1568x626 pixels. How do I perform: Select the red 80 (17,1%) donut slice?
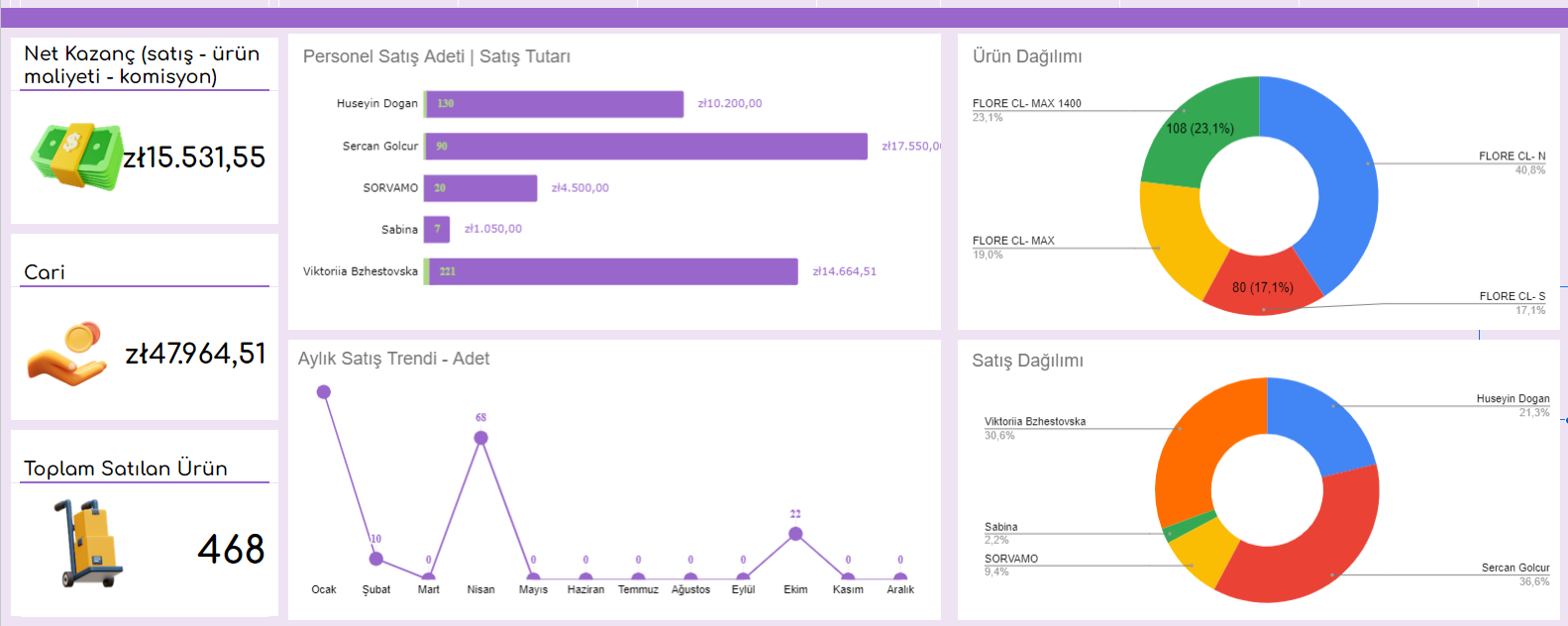click(x=1263, y=285)
